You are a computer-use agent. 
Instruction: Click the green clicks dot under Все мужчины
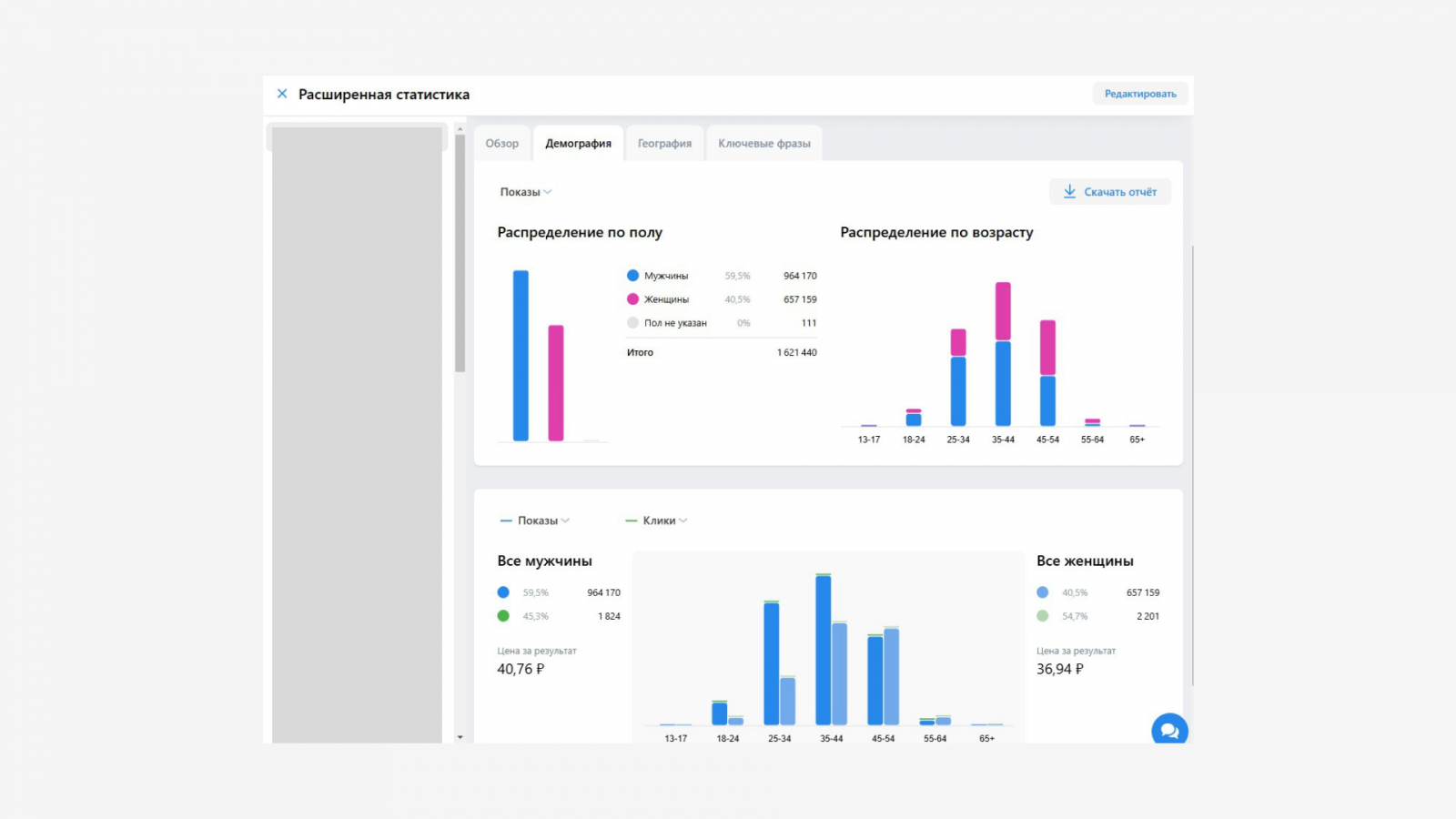coord(503,616)
